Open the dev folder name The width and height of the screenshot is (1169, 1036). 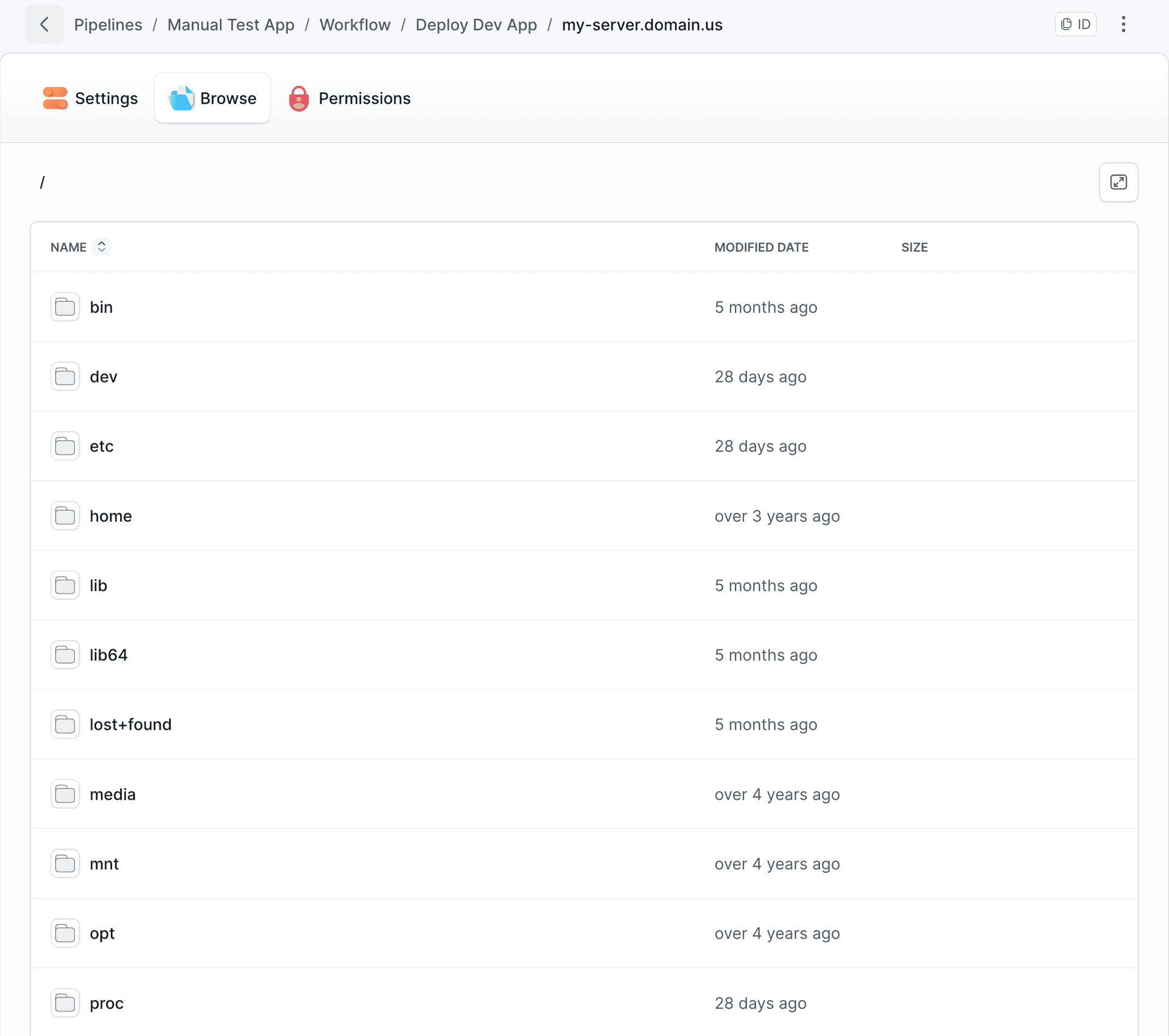pos(104,376)
